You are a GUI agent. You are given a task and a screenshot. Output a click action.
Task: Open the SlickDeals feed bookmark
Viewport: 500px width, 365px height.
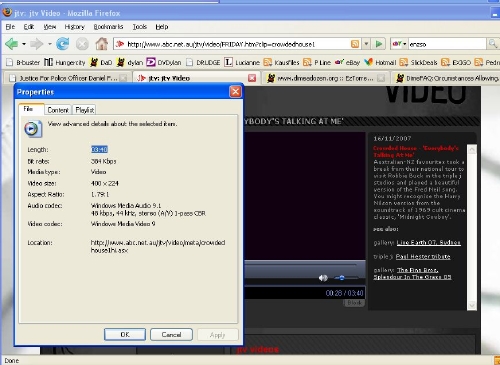point(418,62)
